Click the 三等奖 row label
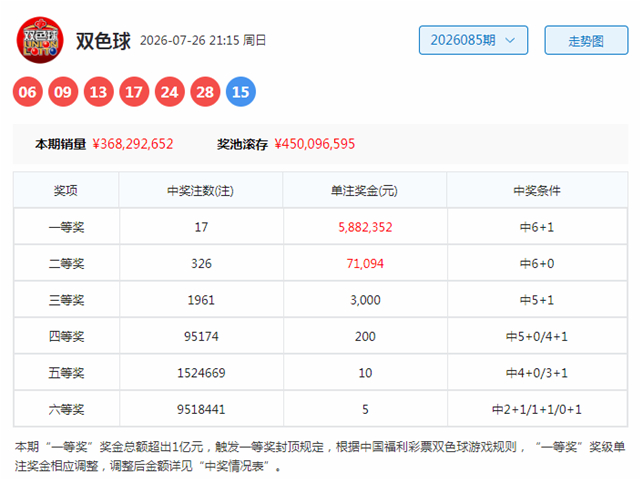 (x=66, y=300)
